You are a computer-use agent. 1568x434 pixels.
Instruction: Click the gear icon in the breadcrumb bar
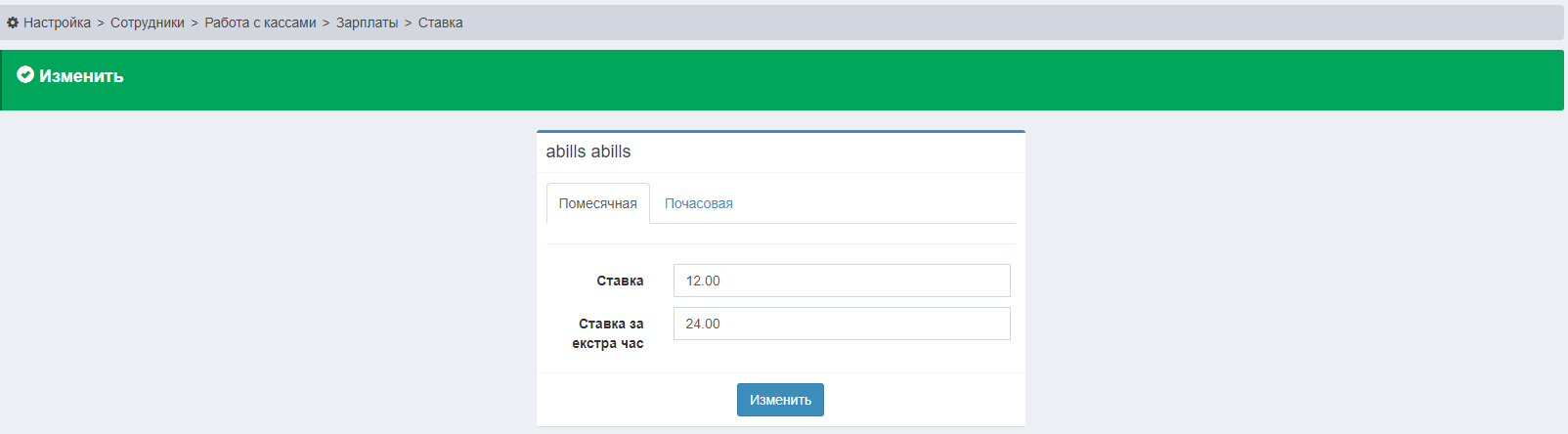[13, 22]
